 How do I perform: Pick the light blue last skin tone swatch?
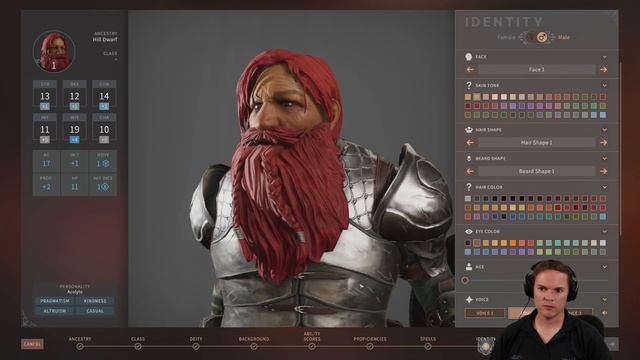[603, 115]
